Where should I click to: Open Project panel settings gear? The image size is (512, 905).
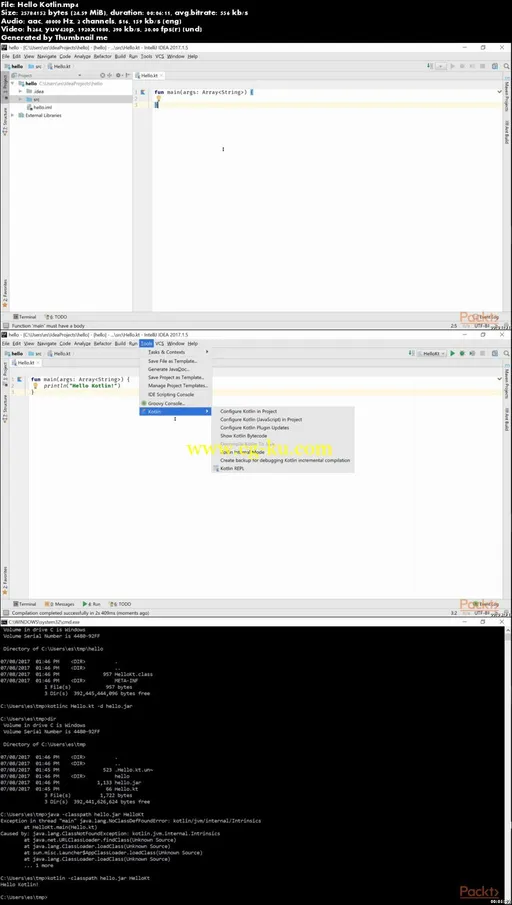pos(118,75)
